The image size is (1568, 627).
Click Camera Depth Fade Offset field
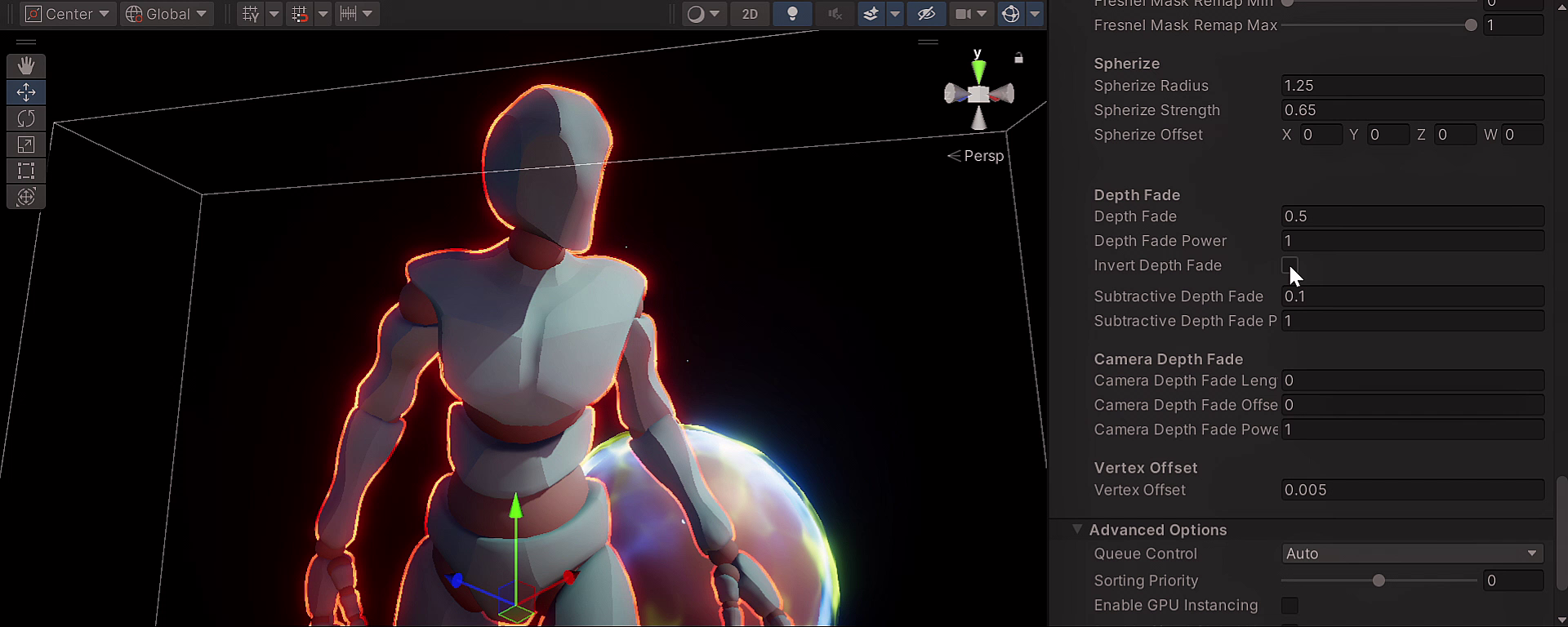[1412, 405]
